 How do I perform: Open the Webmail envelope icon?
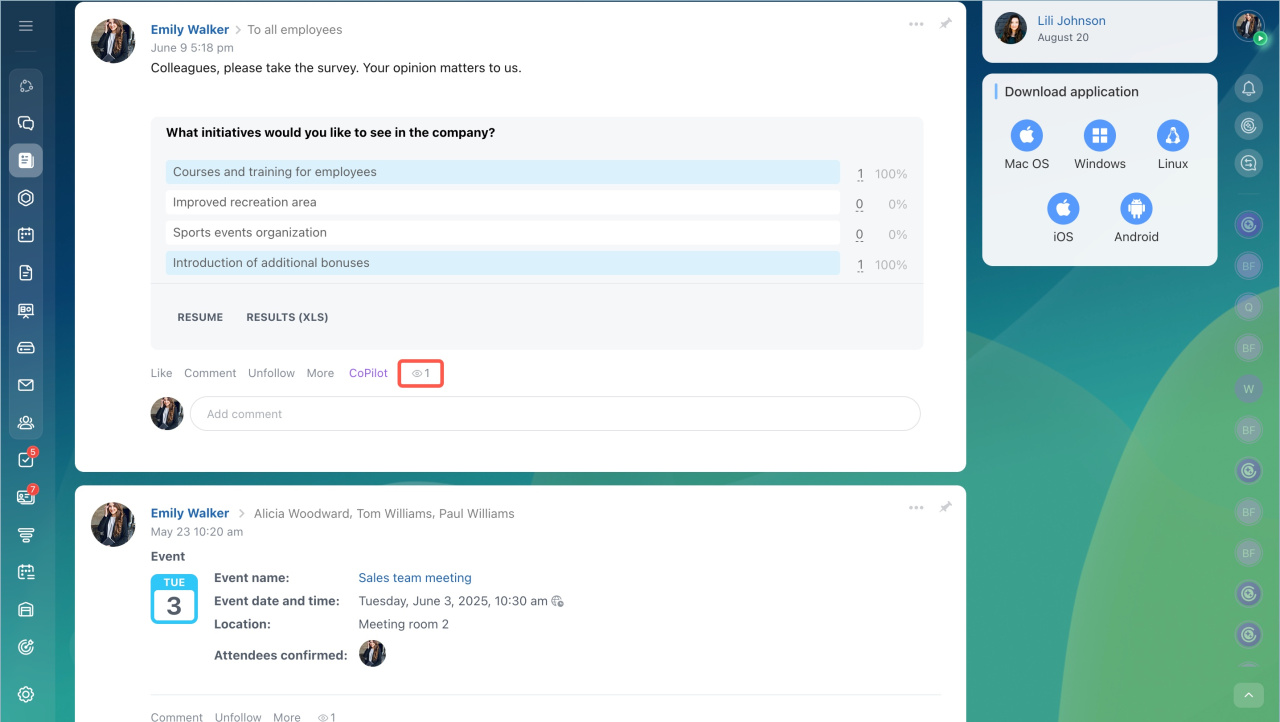point(26,385)
